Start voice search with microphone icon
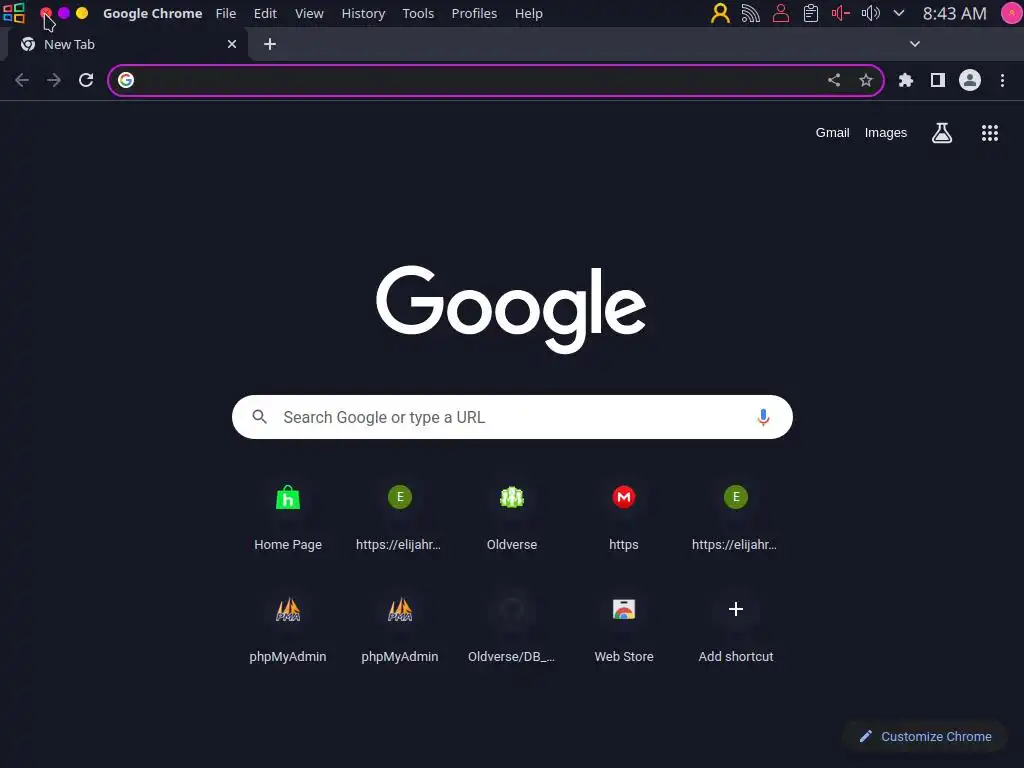1024x768 pixels. tap(763, 417)
